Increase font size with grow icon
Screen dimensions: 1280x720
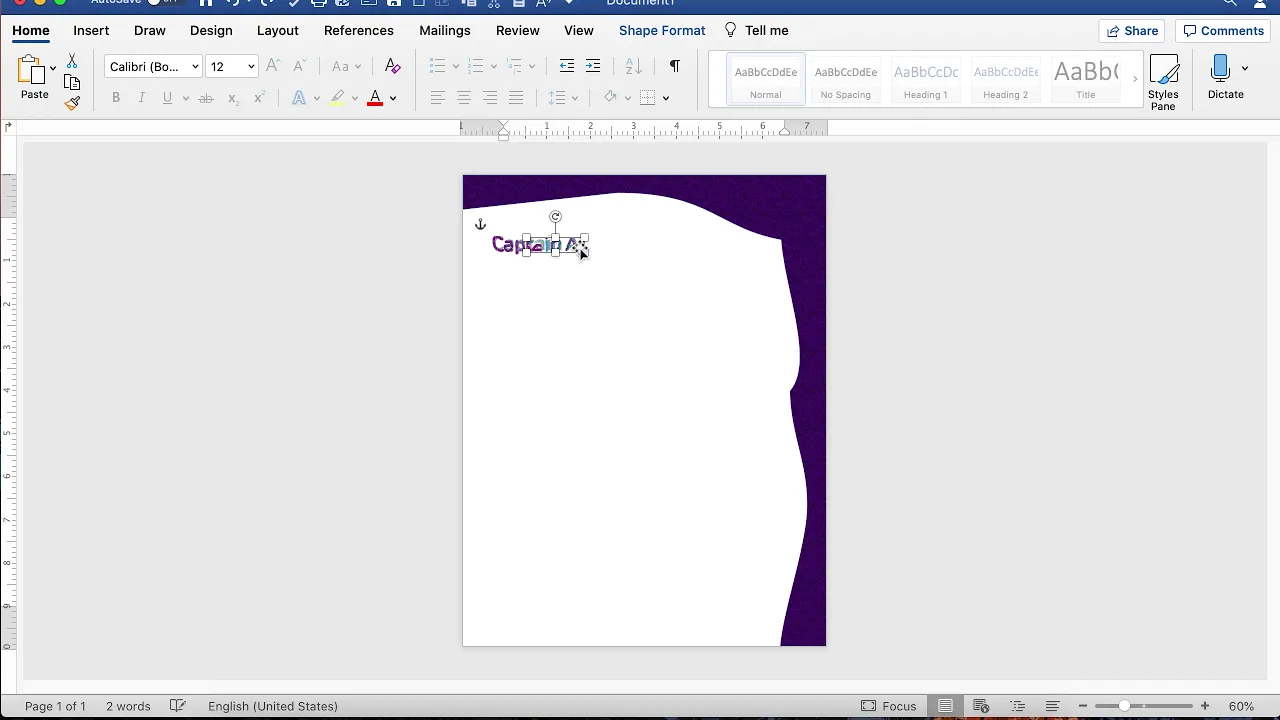(x=273, y=66)
